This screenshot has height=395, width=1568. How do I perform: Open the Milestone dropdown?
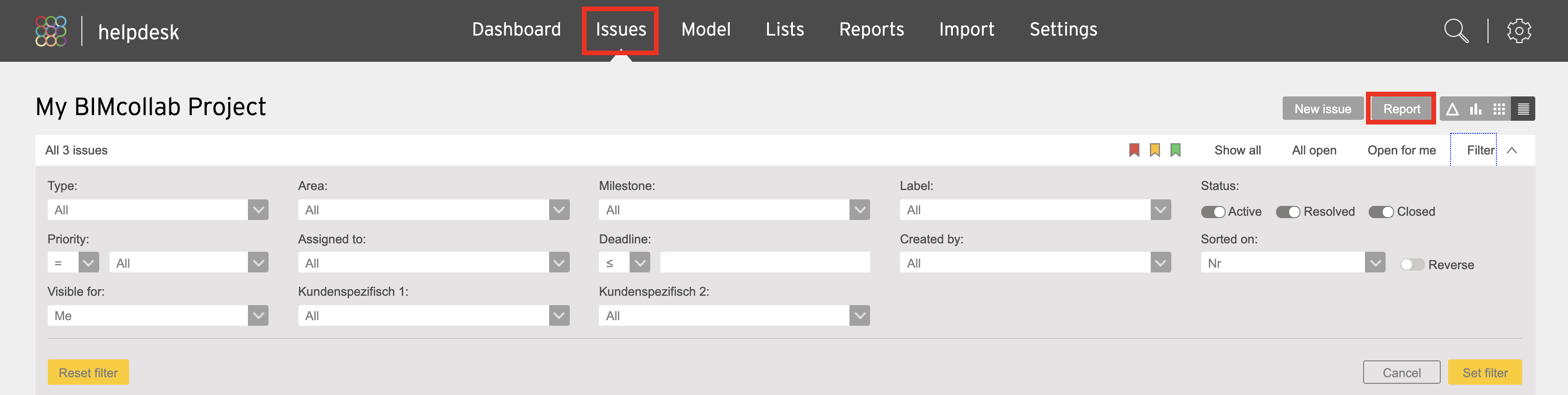[734, 210]
